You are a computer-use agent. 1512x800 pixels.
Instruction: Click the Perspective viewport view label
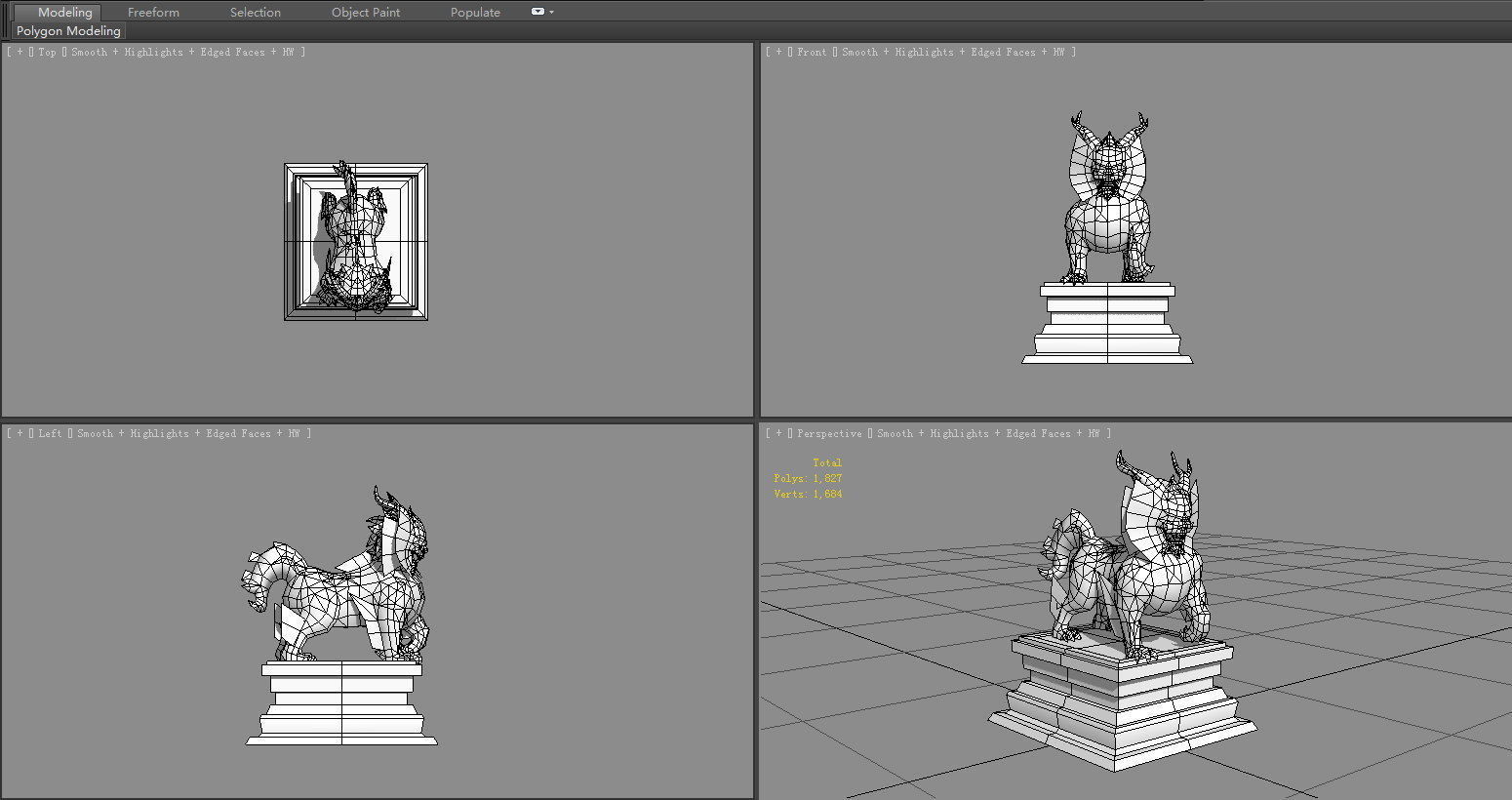(x=829, y=434)
